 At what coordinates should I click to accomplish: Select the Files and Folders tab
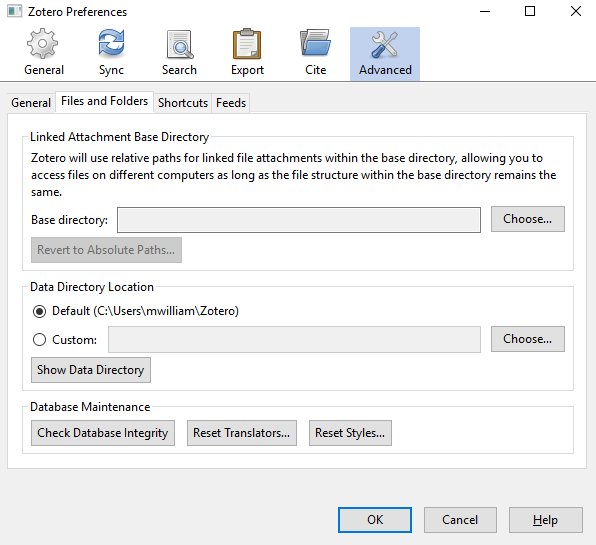pos(105,101)
